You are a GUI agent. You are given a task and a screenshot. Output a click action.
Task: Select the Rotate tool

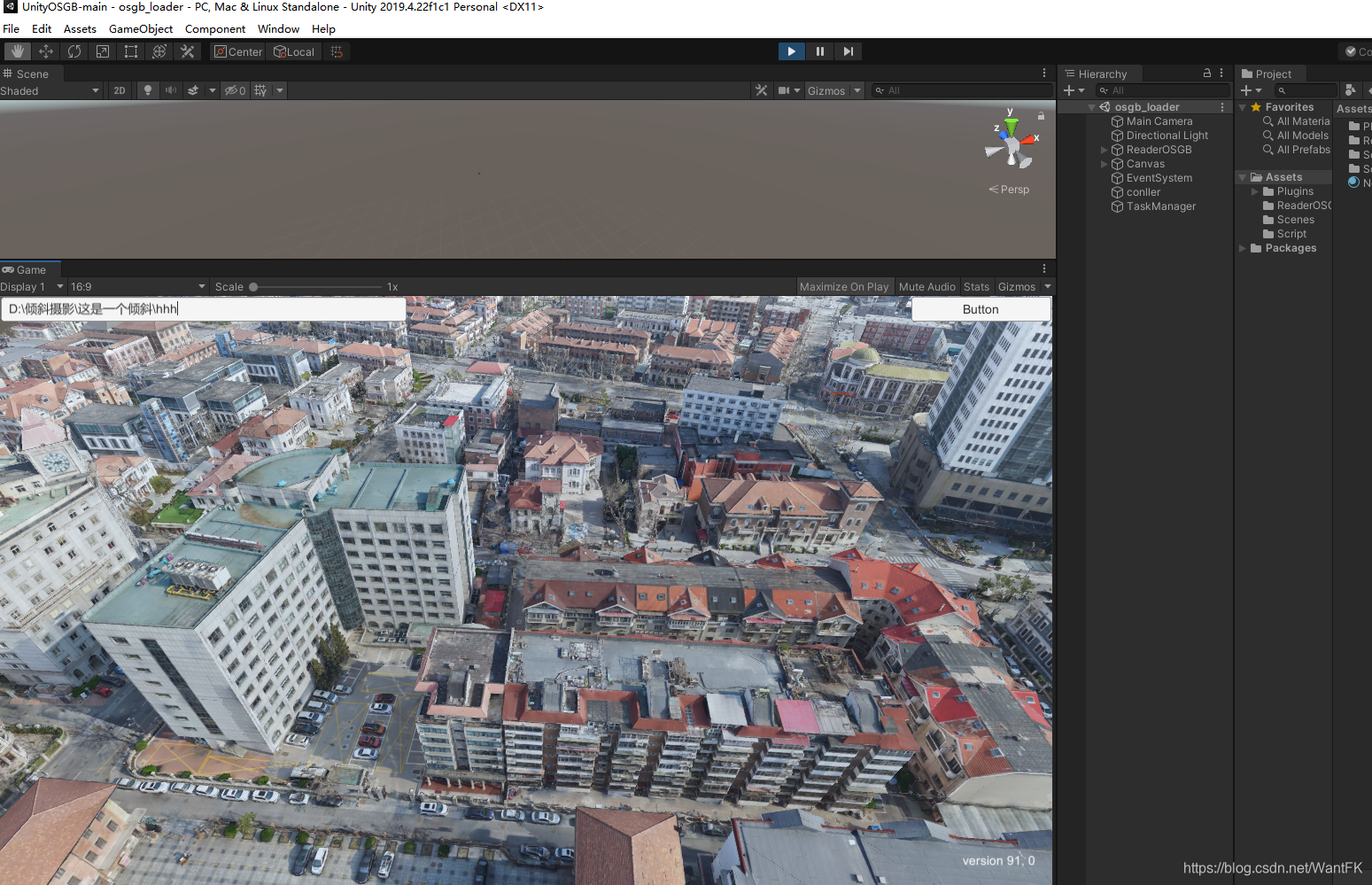point(74,51)
